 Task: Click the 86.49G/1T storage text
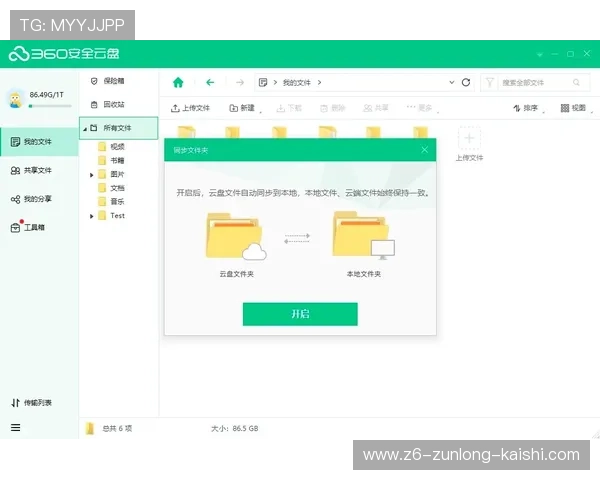pyautogui.click(x=47, y=95)
